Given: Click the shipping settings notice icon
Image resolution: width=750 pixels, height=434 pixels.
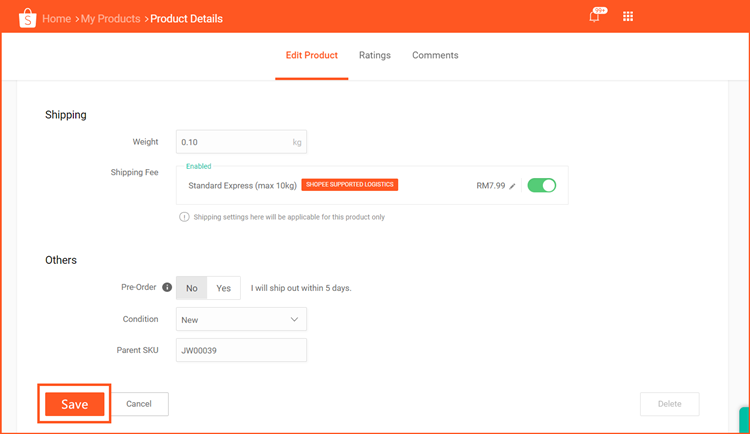Looking at the screenshot, I should pos(184,217).
